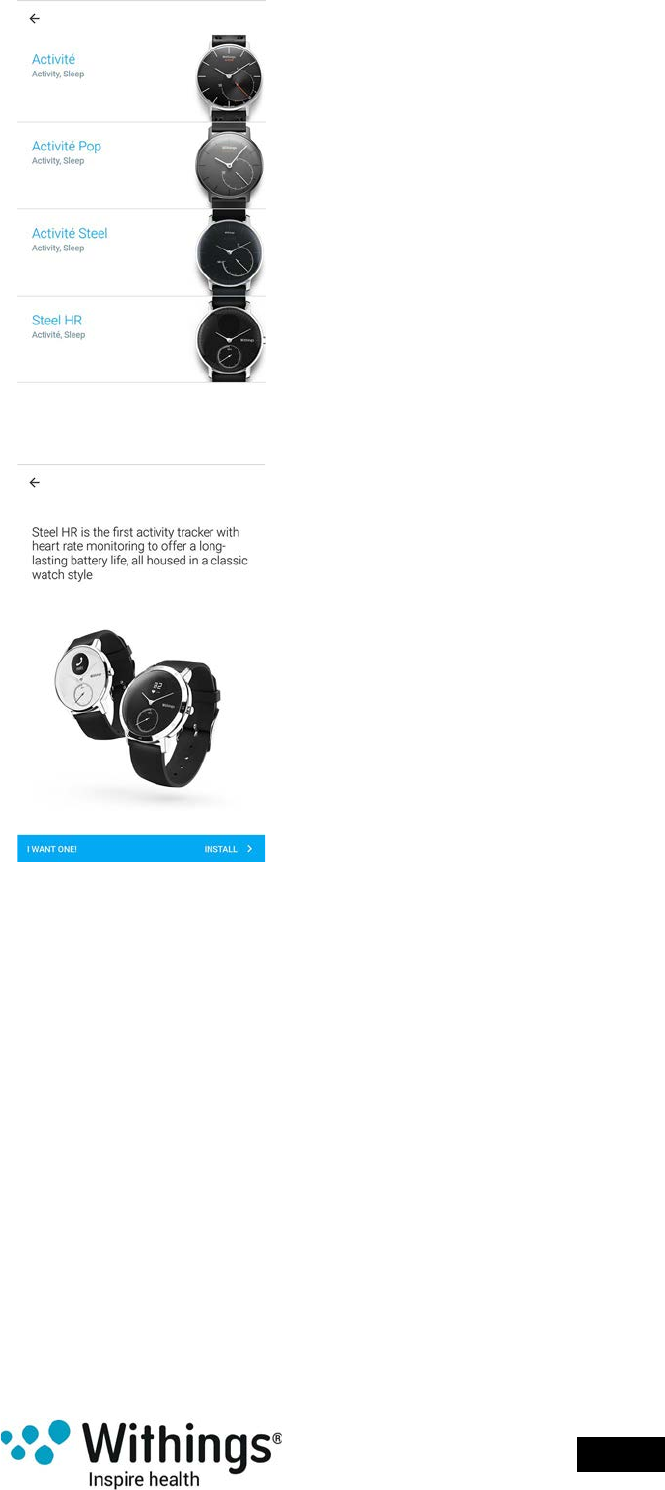Viewport: 665px width, 1490px height.
Task: Click the I WANT ONE! button
Action: tap(52, 849)
